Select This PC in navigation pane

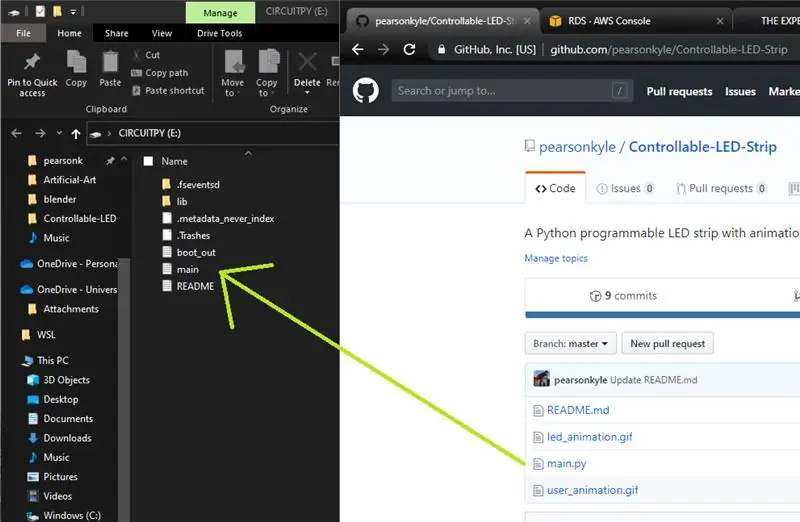[x=45, y=360]
